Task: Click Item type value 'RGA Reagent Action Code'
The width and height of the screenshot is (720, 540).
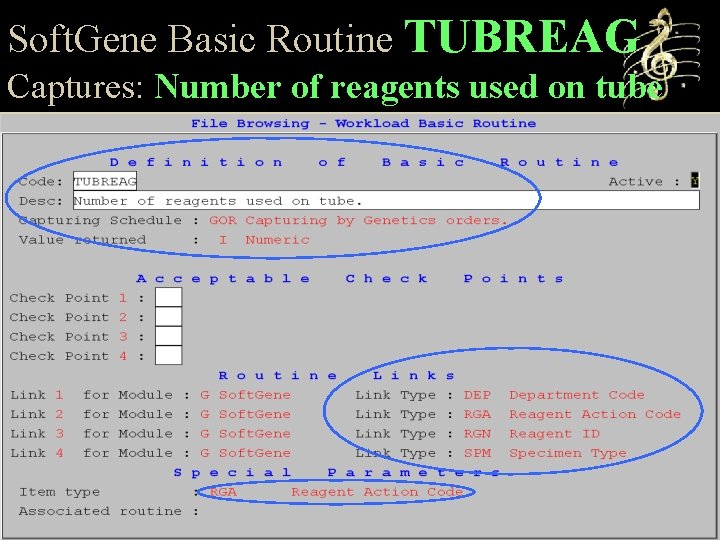Action: (336, 492)
